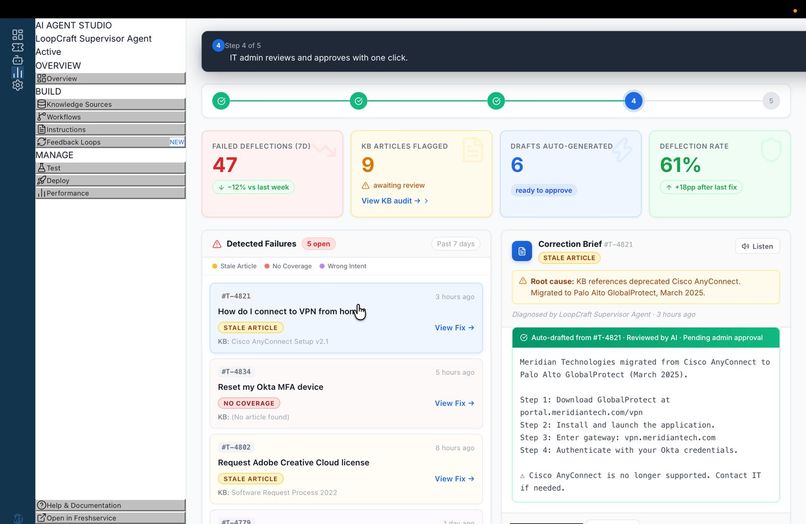Click the ready to approve pill
This screenshot has height=524, width=806.
543,190
